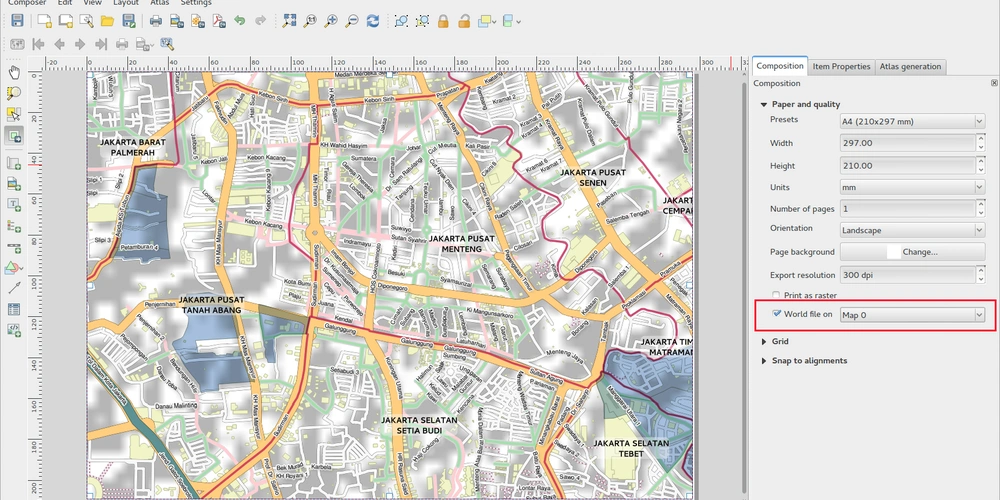The width and height of the screenshot is (1000, 500).
Task: Select the Pan composer hand tool
Action: (x=14, y=71)
